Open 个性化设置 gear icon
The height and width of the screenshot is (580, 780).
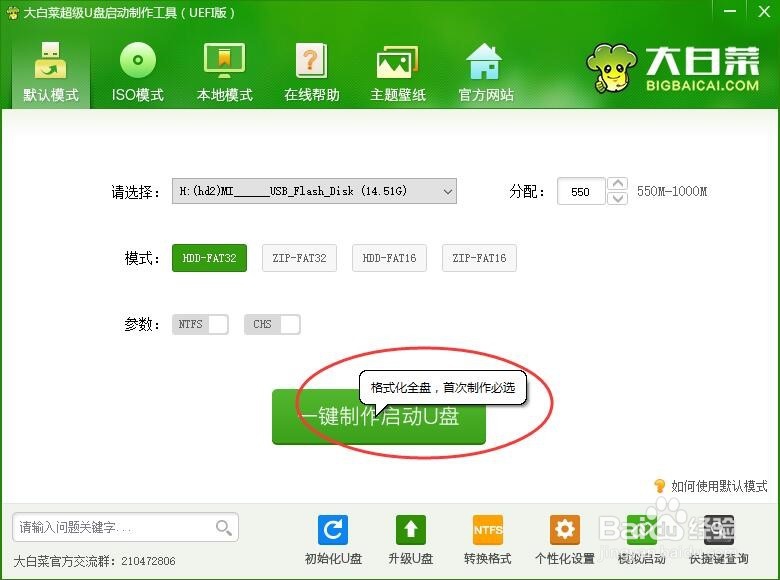565,530
